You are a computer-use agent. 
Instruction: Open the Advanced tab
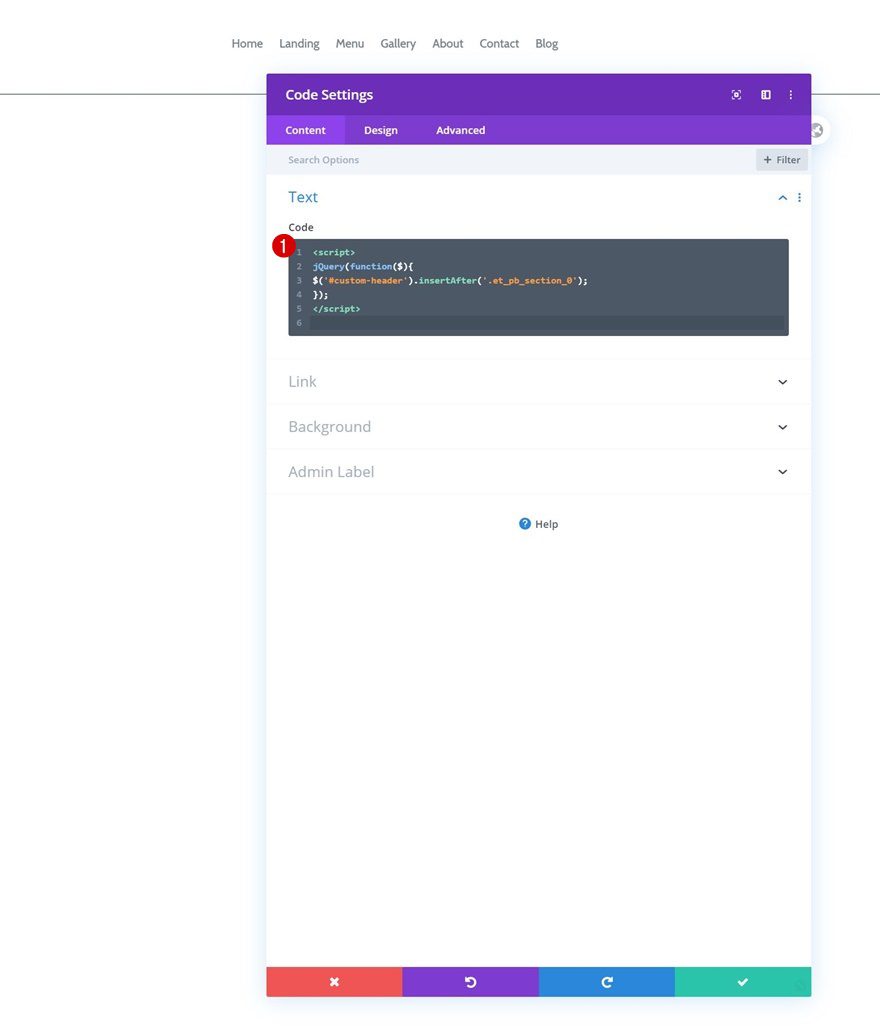point(460,130)
